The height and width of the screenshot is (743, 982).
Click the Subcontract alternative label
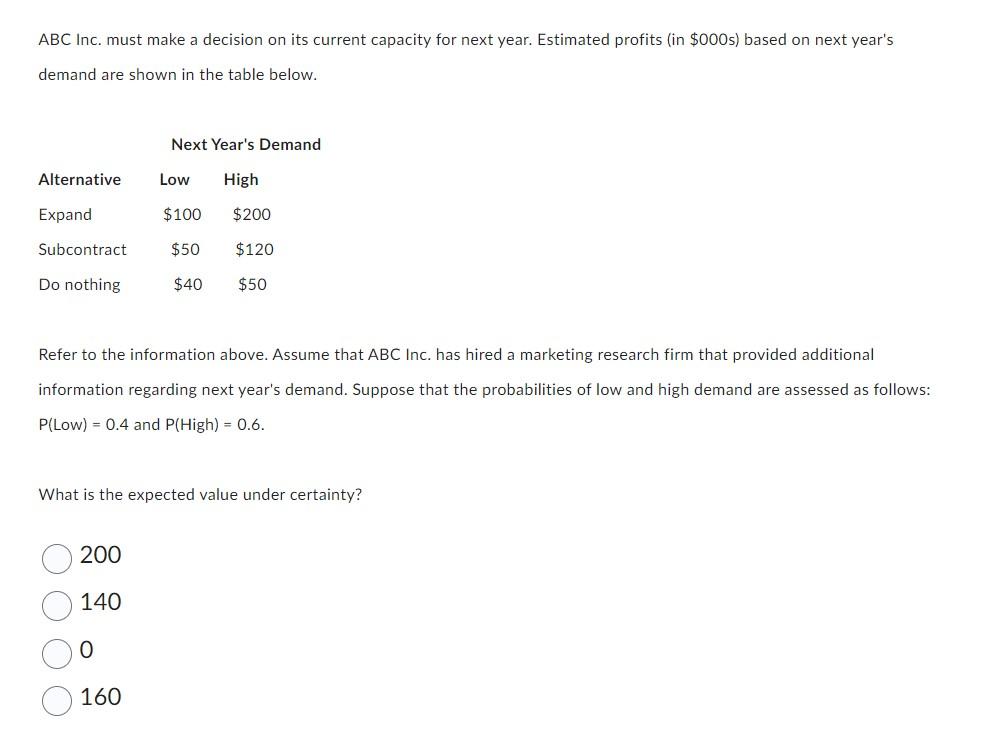[82, 249]
